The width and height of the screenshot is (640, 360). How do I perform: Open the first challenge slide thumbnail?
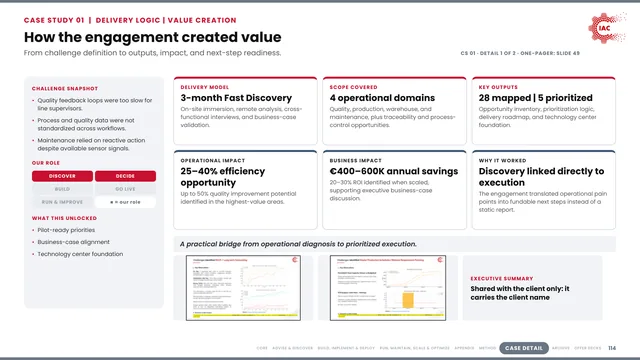coord(243,288)
